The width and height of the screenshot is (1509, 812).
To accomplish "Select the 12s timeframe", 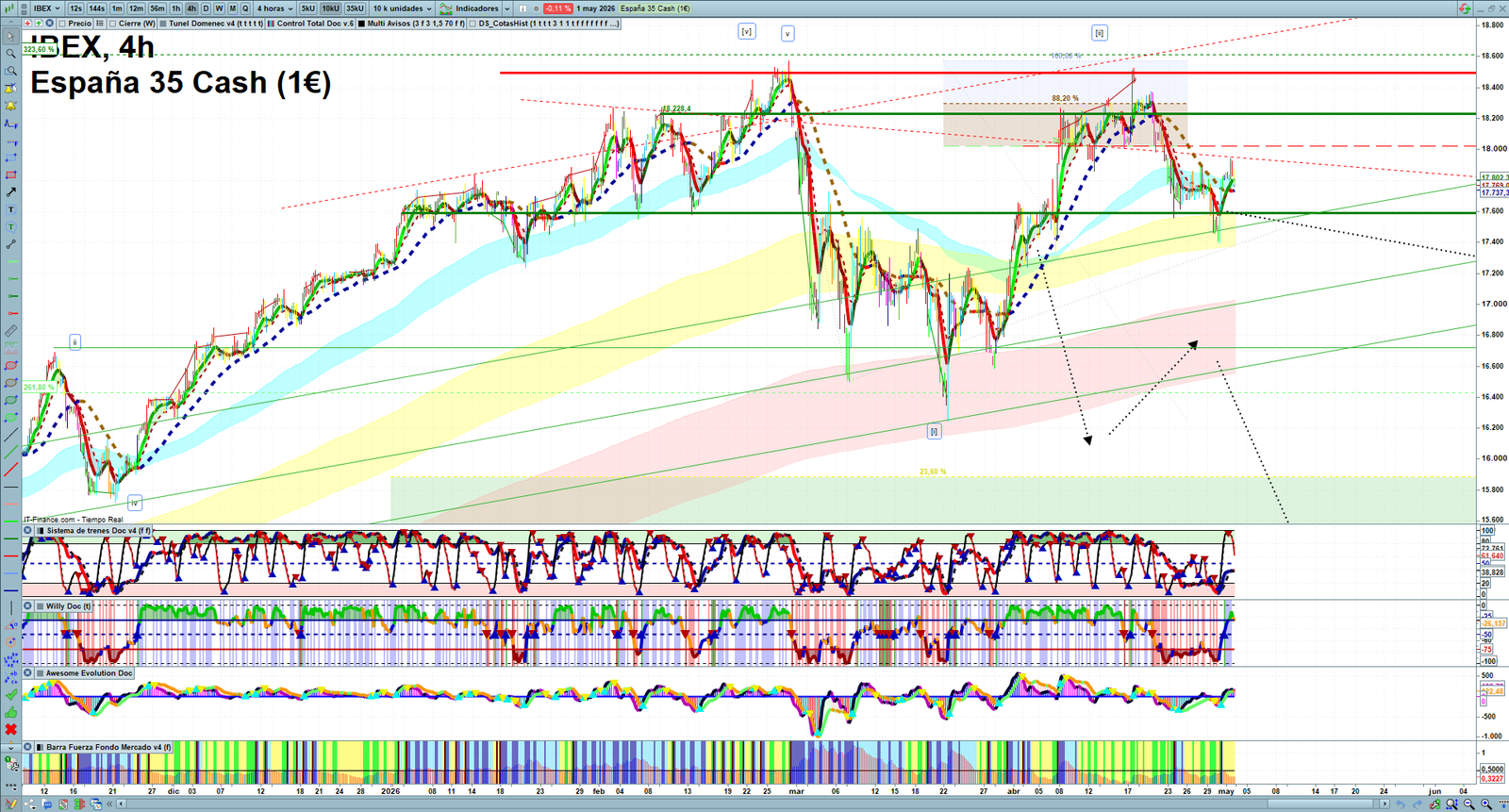I will [x=75, y=8].
